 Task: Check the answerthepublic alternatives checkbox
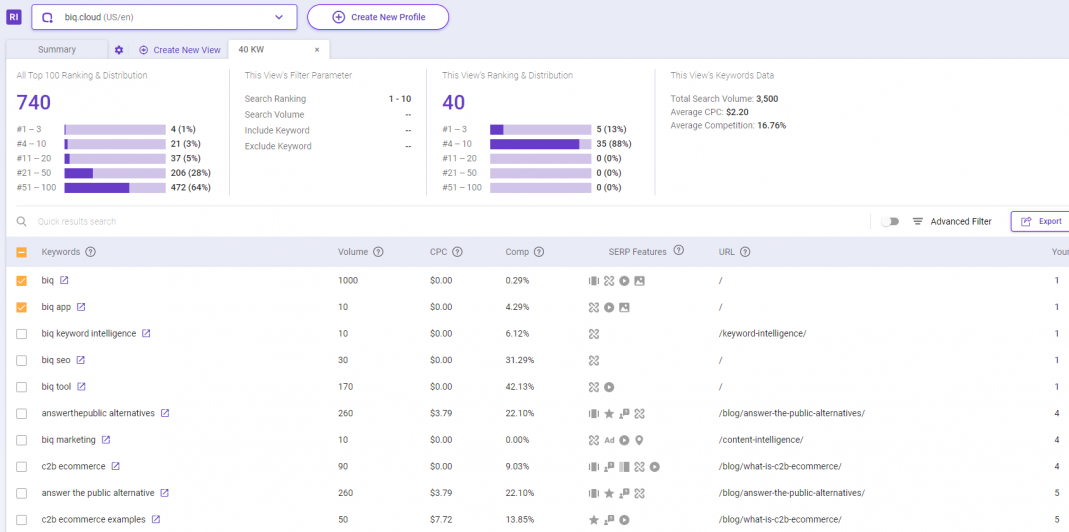[22, 413]
